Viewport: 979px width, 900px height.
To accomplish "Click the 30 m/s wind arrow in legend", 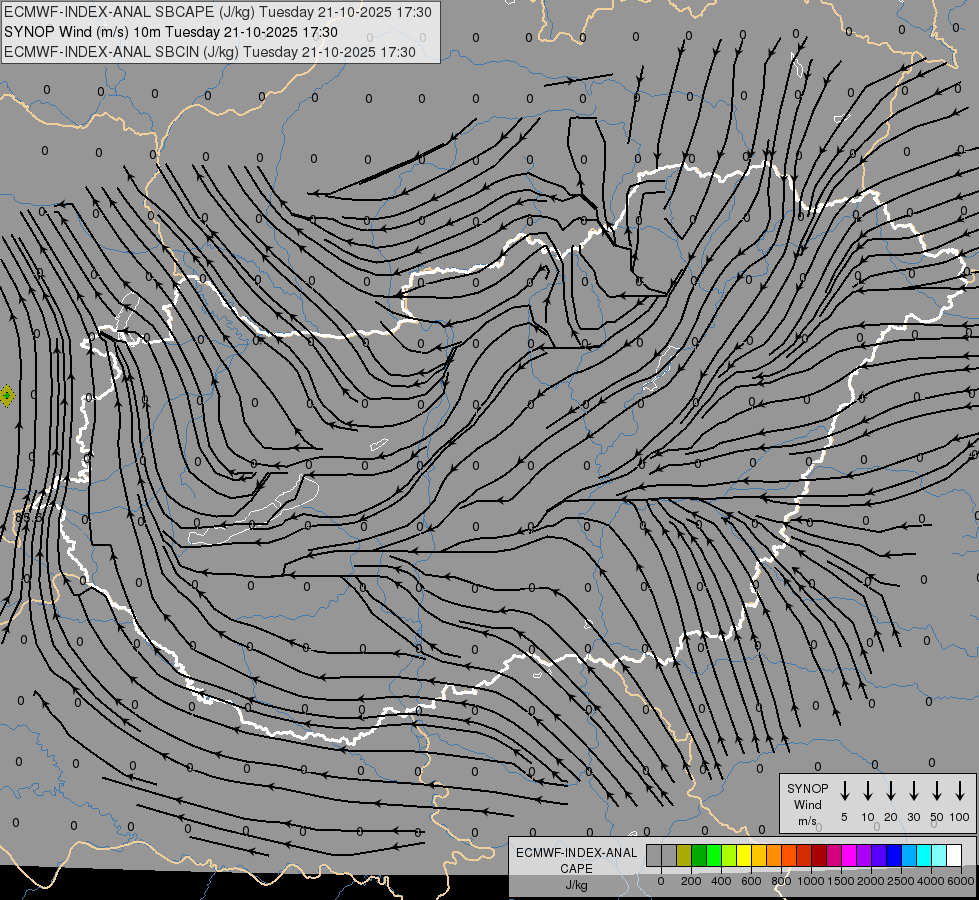I will coord(913,790).
